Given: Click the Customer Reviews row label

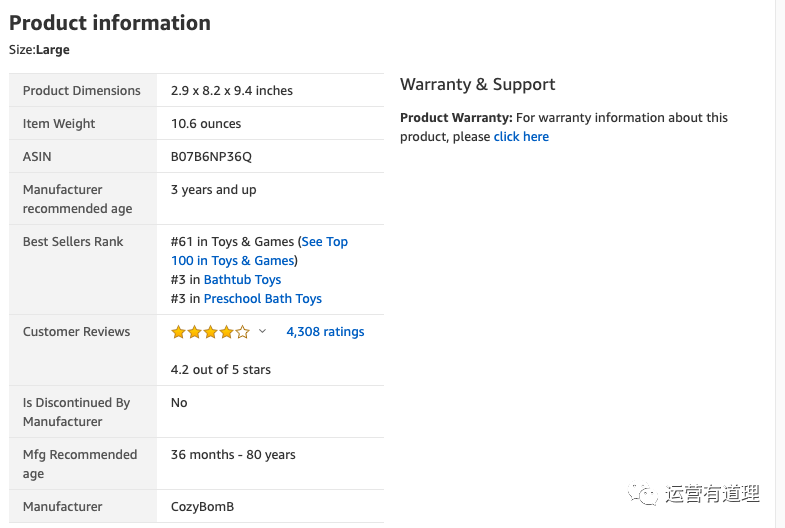Looking at the screenshot, I should click(x=76, y=332).
